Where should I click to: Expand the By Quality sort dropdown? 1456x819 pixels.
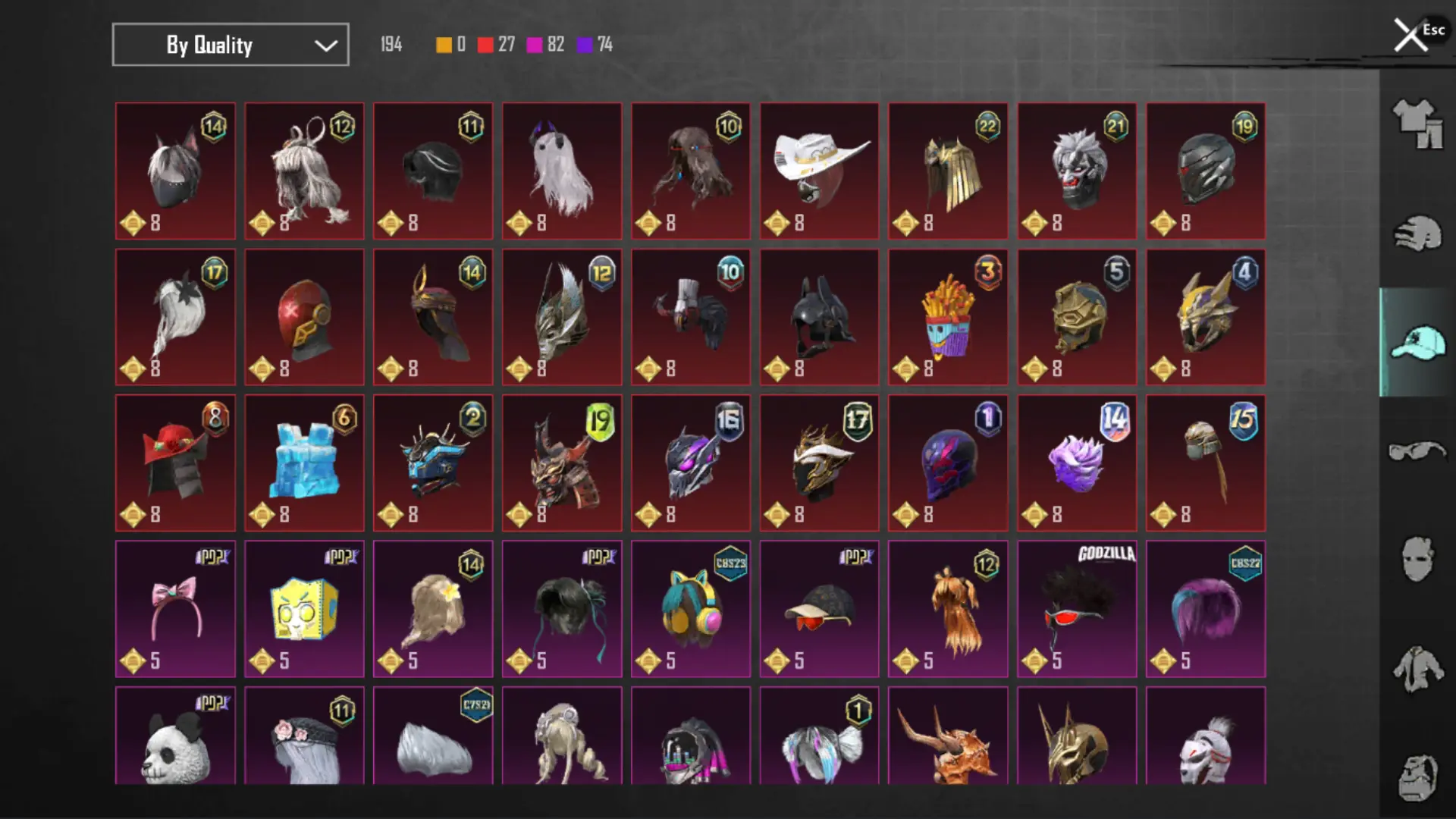tap(231, 45)
